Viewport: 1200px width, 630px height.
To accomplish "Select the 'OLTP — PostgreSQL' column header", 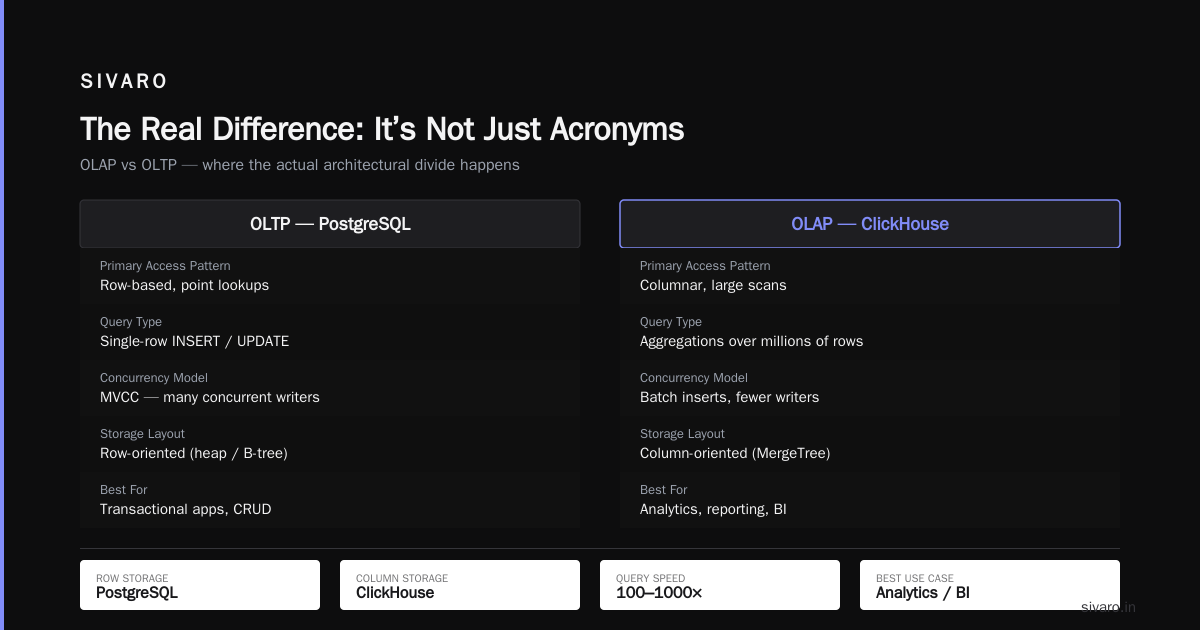I will tap(330, 224).
